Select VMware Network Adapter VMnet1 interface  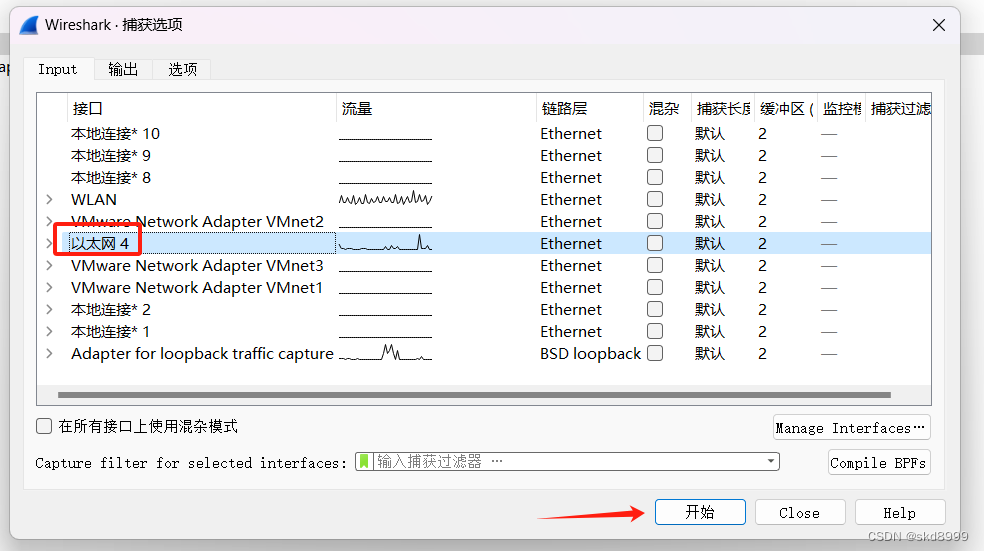[x=197, y=287]
